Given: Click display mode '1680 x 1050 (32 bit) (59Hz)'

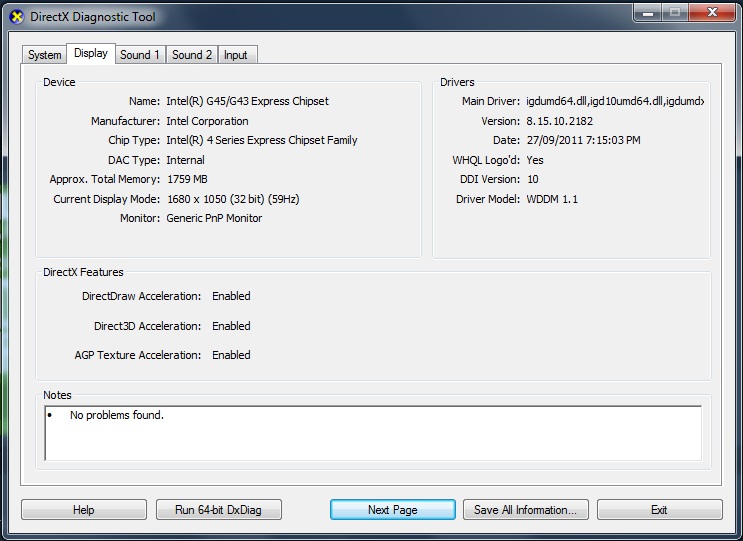Looking at the screenshot, I should tap(233, 199).
